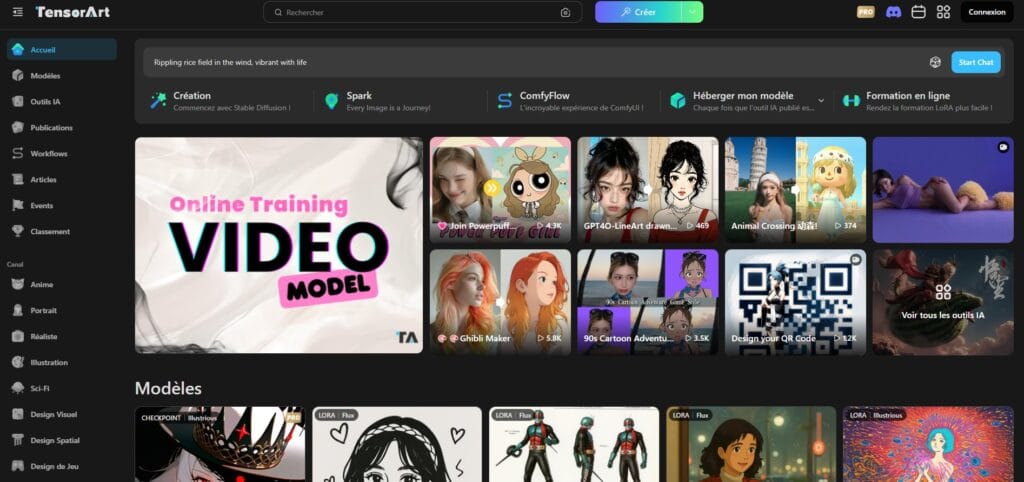
Task: Open the LORA Flux masked rider model
Action: (574, 444)
